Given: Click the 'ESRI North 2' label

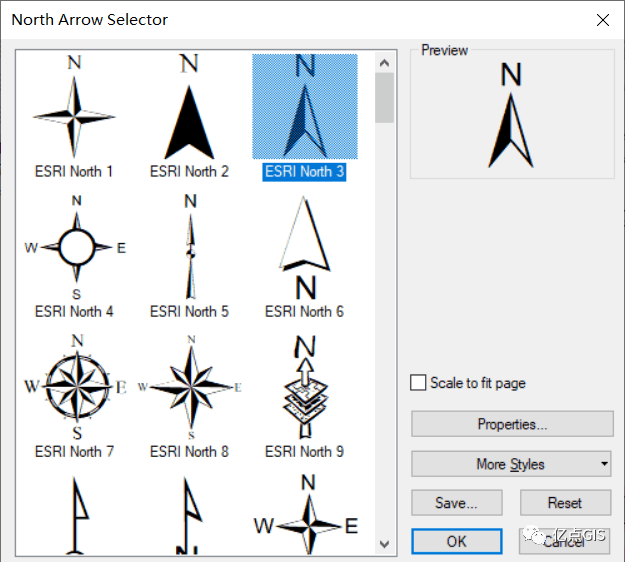Looking at the screenshot, I should point(189,172).
